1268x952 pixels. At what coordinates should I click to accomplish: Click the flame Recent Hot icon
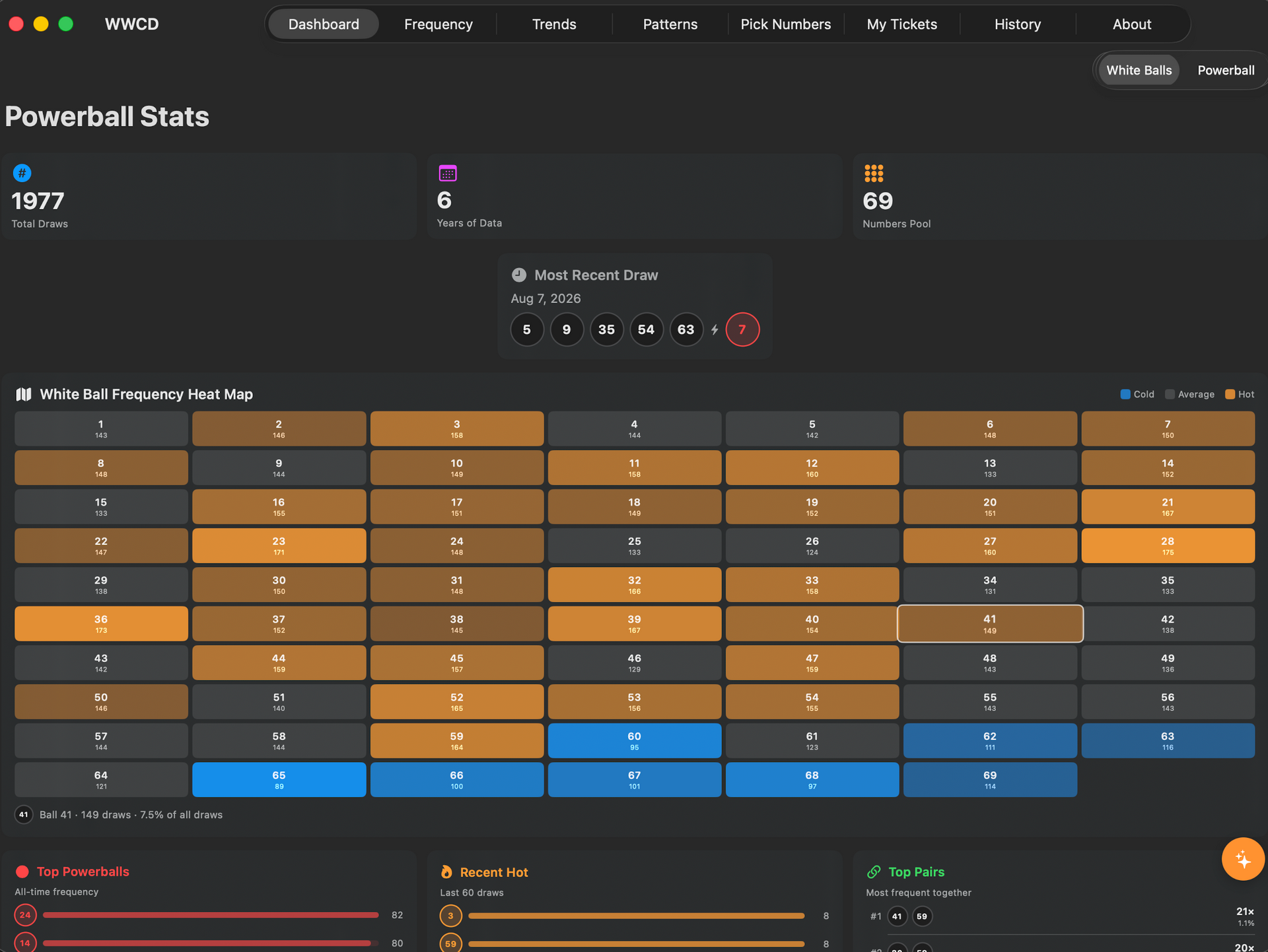(x=447, y=872)
